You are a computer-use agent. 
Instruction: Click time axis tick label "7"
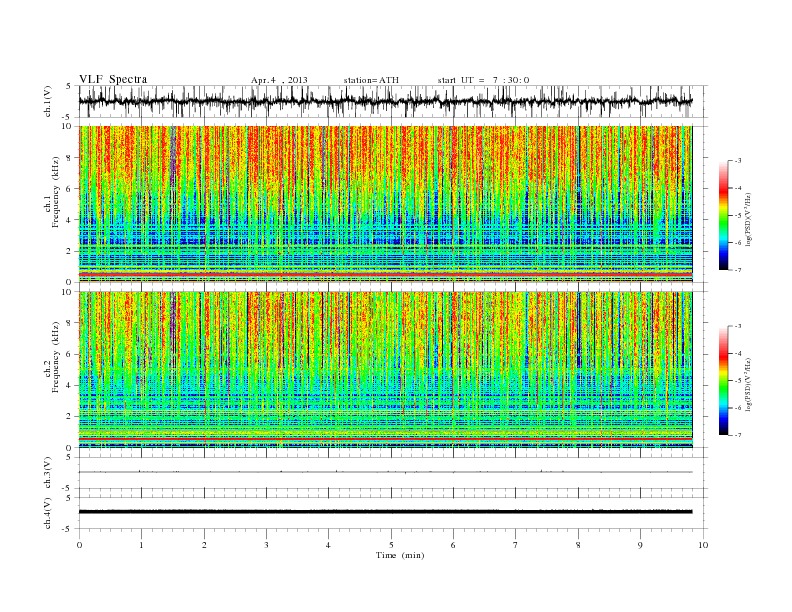[x=516, y=545]
